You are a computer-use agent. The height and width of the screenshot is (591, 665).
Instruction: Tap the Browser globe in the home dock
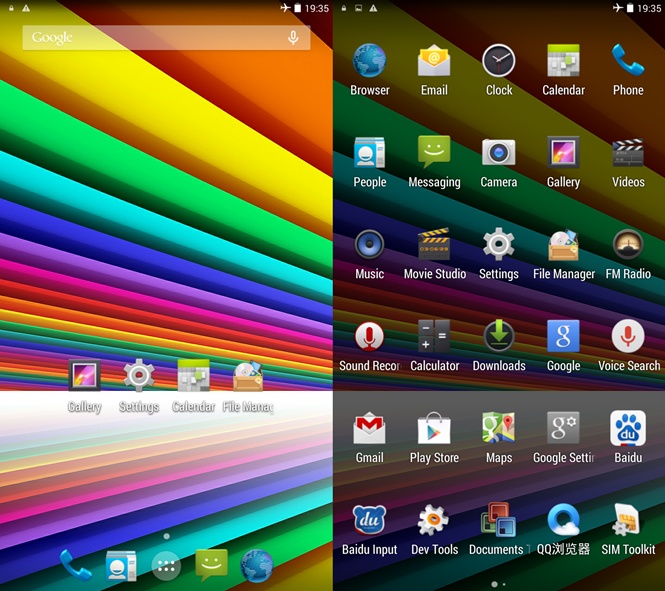pos(257,565)
